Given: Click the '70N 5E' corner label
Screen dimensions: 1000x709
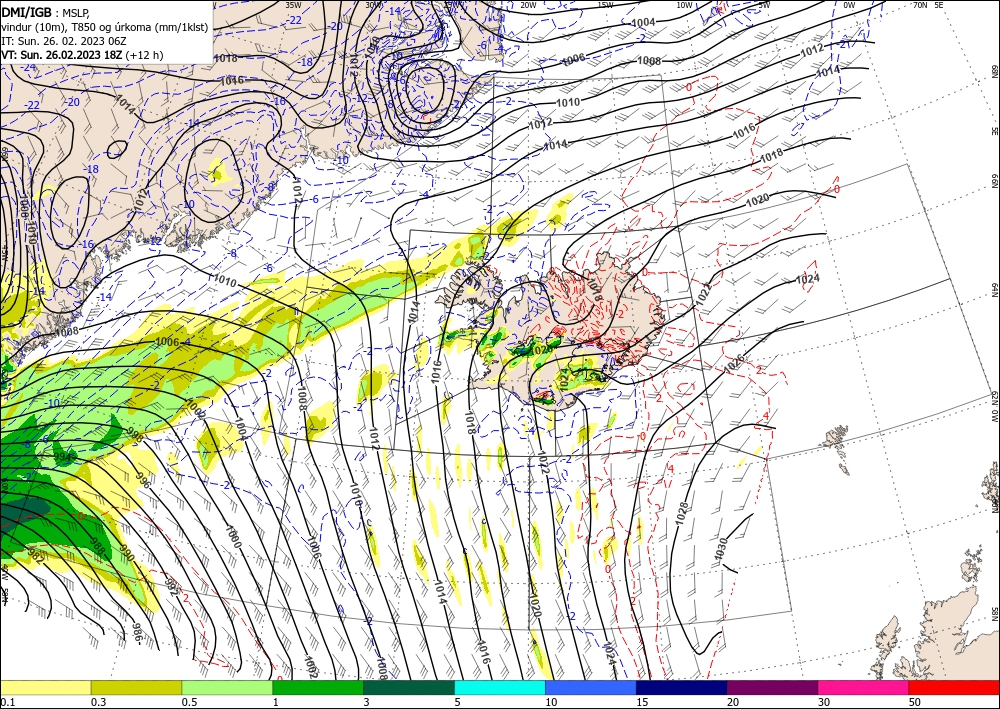Looking at the screenshot, I should point(928,5).
